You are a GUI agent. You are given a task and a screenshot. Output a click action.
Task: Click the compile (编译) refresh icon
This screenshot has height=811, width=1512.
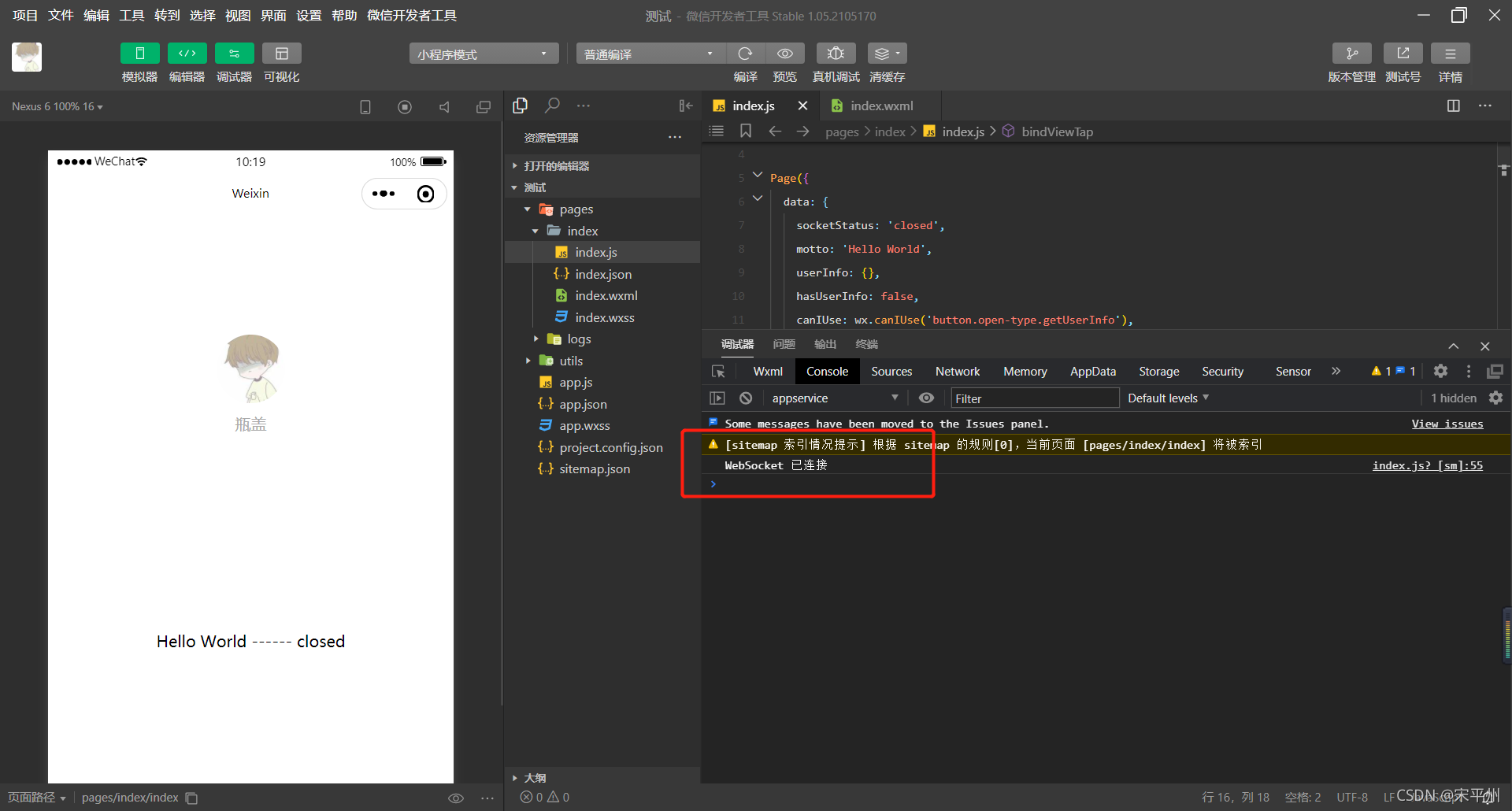click(745, 54)
